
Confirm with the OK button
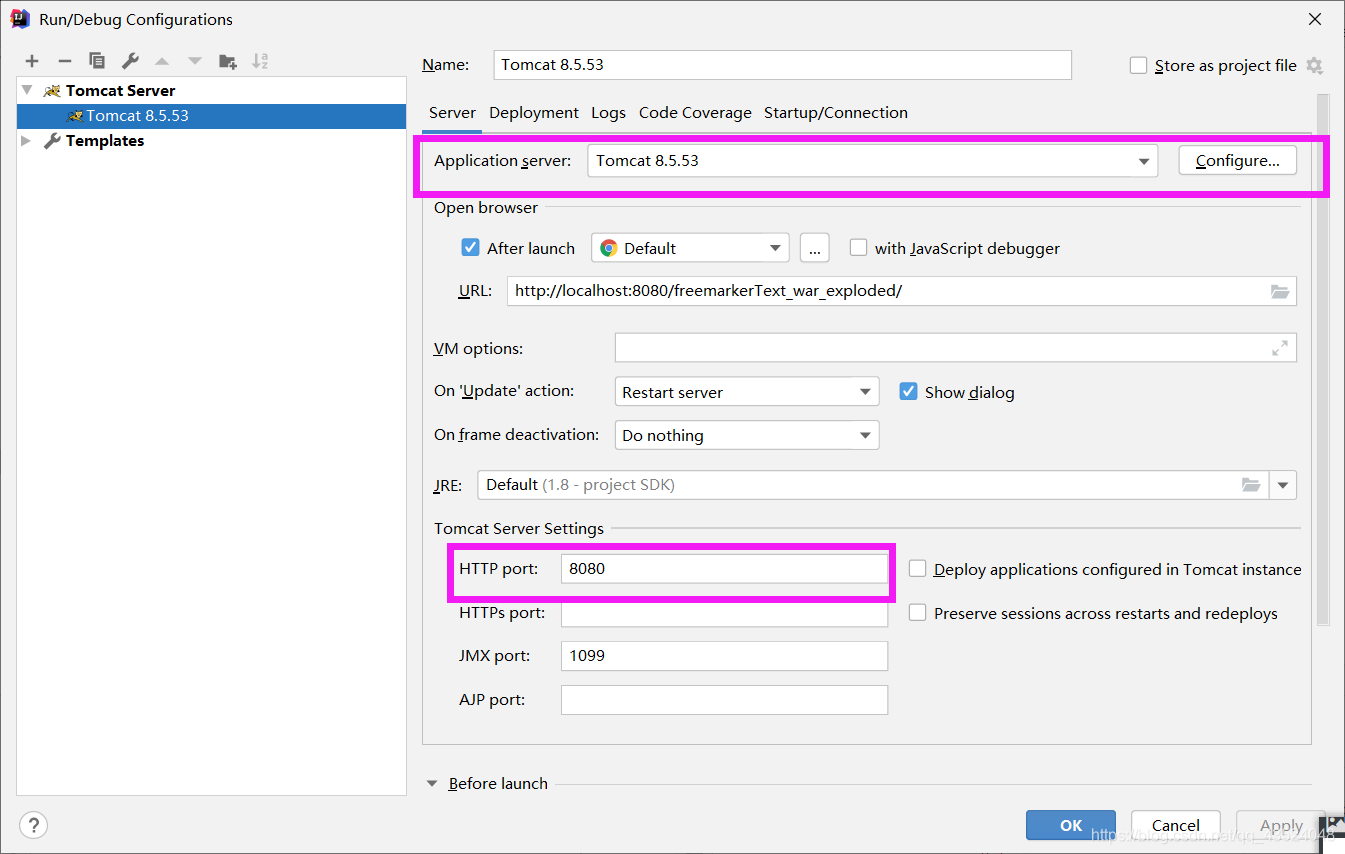(x=1071, y=825)
